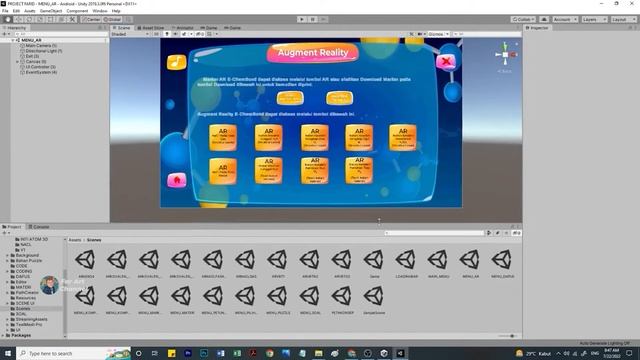Click the pink home button in scene
Image resolution: width=640 pixels, height=360 pixels.
click(x=177, y=180)
